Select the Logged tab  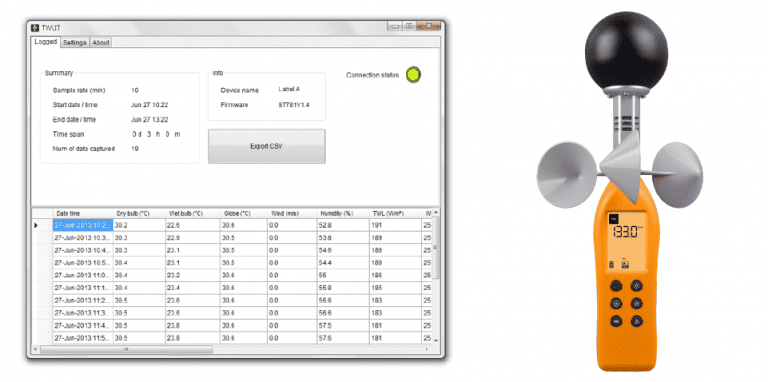pyautogui.click(x=46, y=42)
